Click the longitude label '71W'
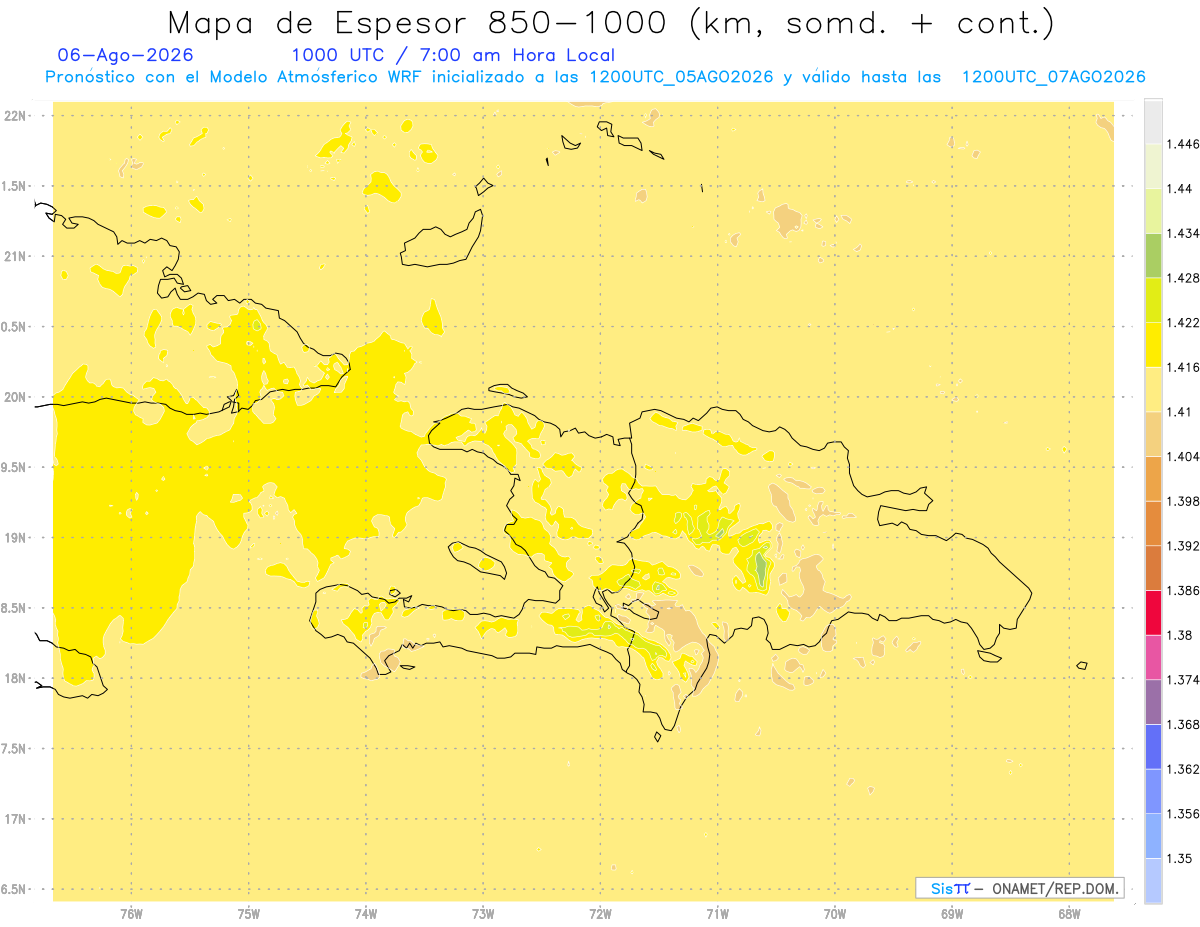This screenshot has height=927, width=1200. [x=717, y=913]
